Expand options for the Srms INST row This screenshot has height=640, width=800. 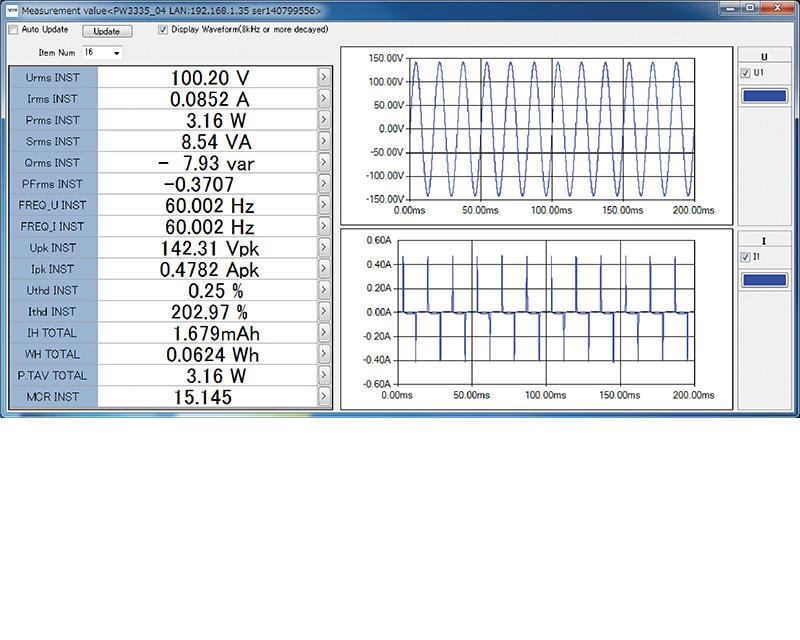tap(324, 141)
